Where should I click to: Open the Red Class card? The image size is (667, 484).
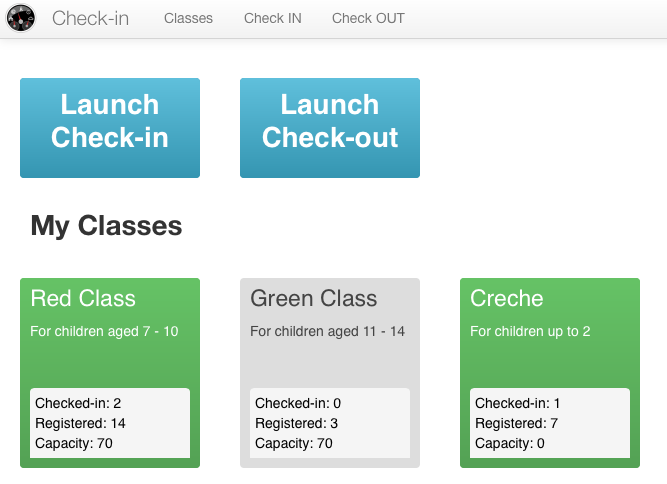point(110,373)
